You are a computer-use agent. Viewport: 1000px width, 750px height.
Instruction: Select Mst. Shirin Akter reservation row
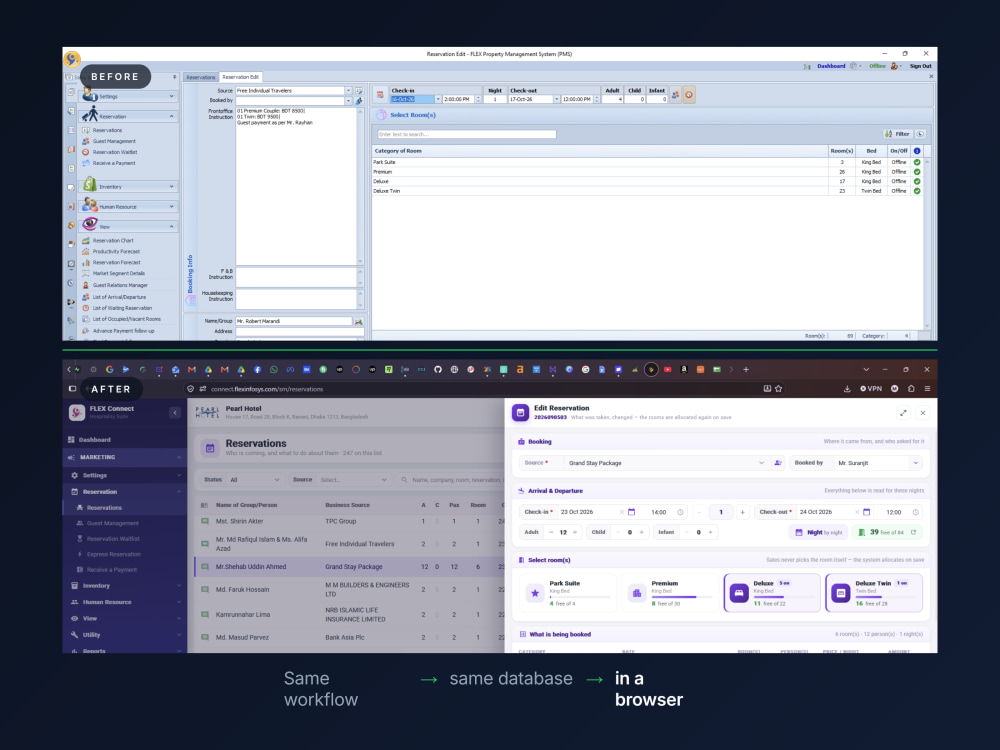[x=349, y=521]
